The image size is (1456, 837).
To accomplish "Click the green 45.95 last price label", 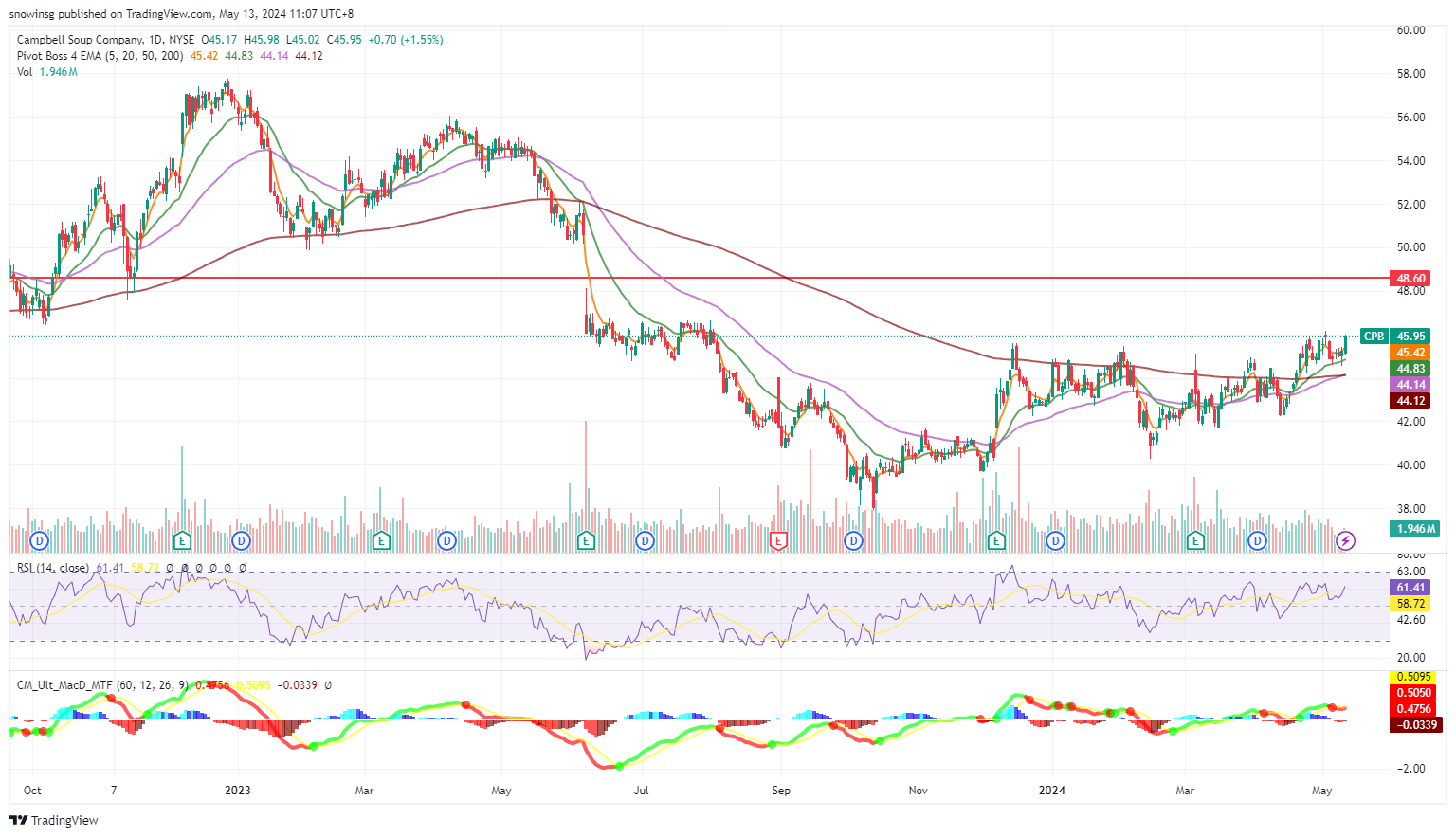I will [x=1410, y=336].
